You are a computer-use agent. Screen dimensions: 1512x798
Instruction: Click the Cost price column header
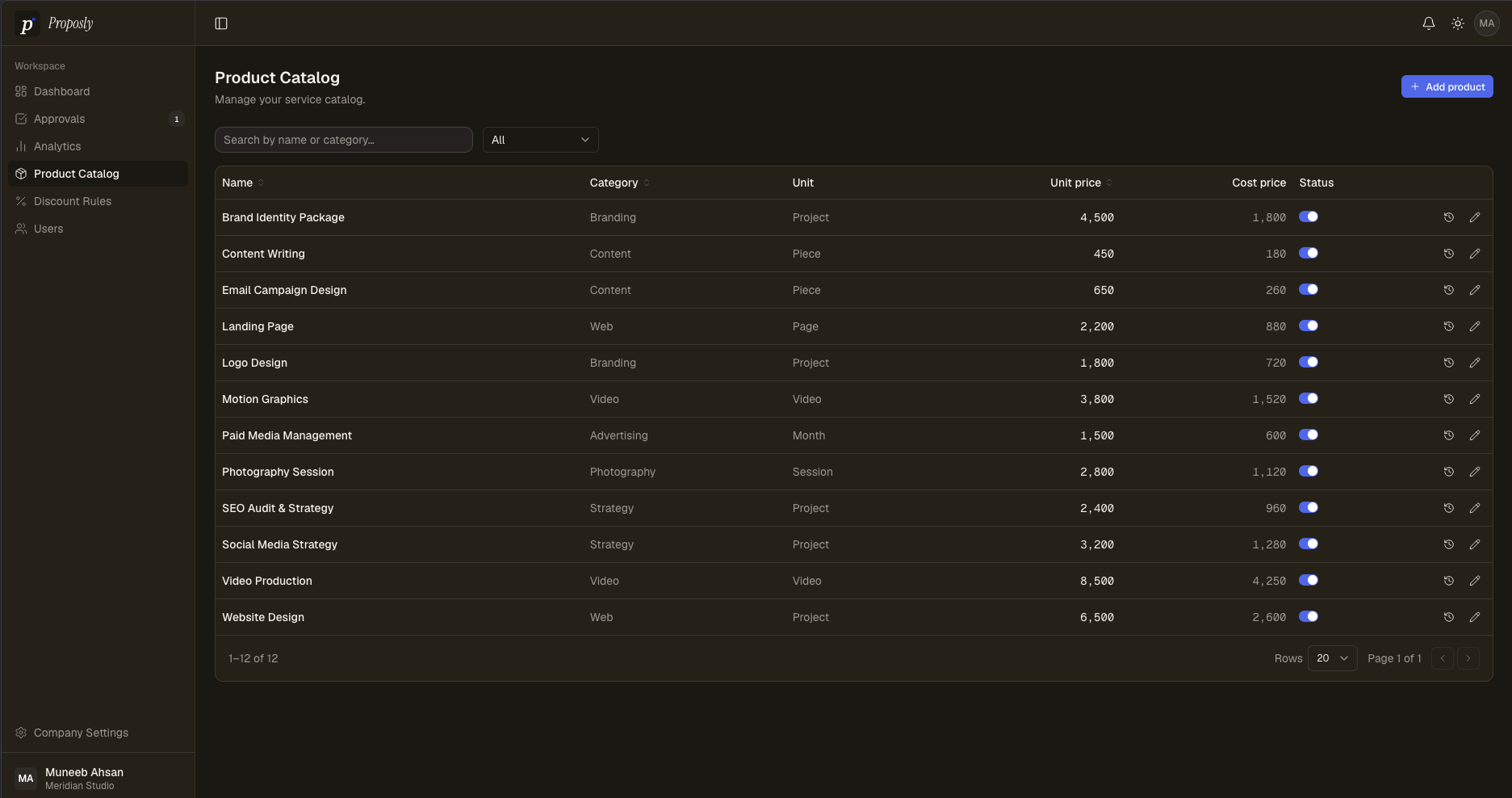pos(1259,183)
